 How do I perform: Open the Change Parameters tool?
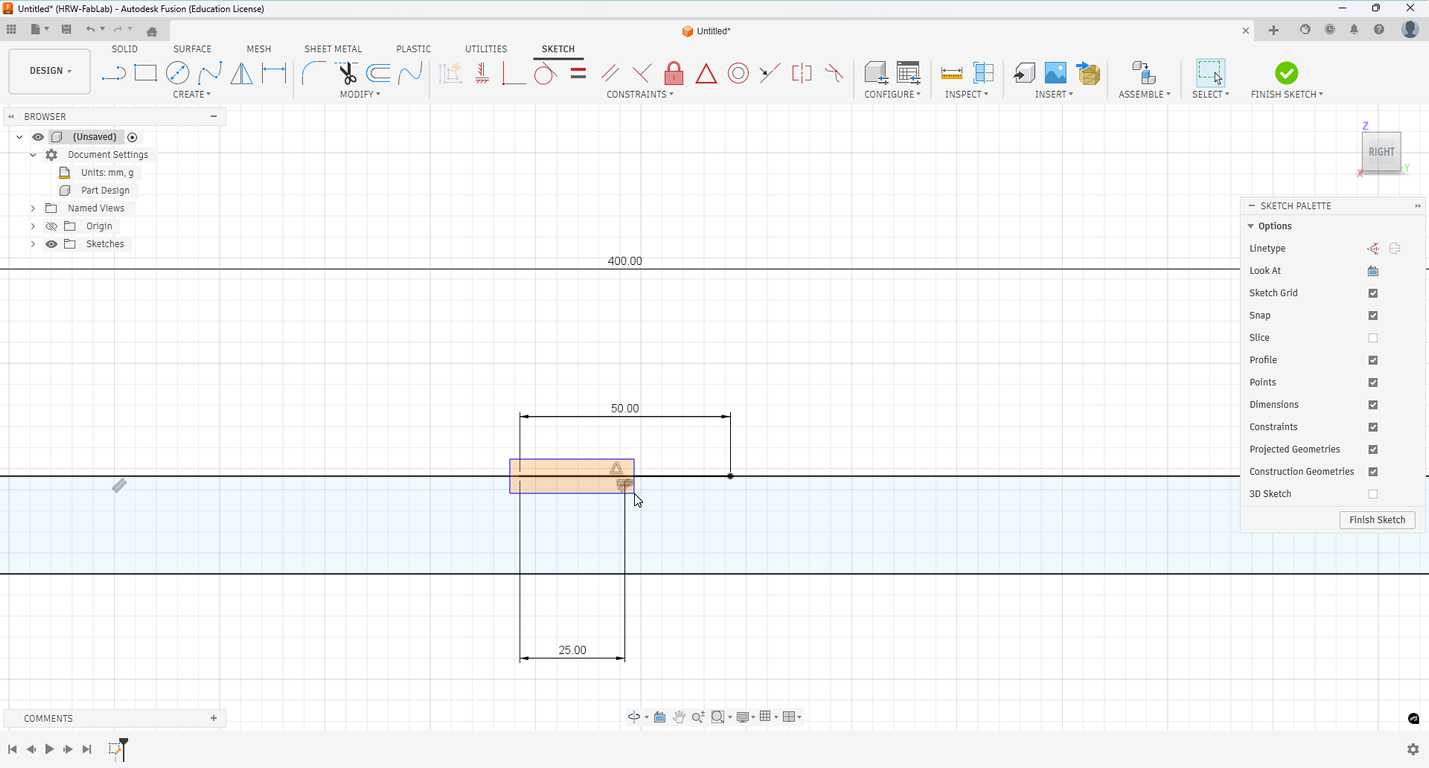click(908, 73)
